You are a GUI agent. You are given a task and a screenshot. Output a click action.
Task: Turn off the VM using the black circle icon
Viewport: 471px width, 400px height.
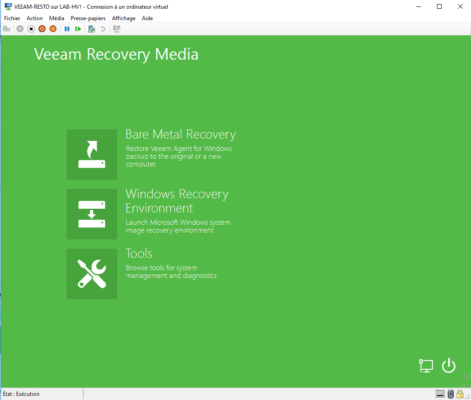coord(31,29)
